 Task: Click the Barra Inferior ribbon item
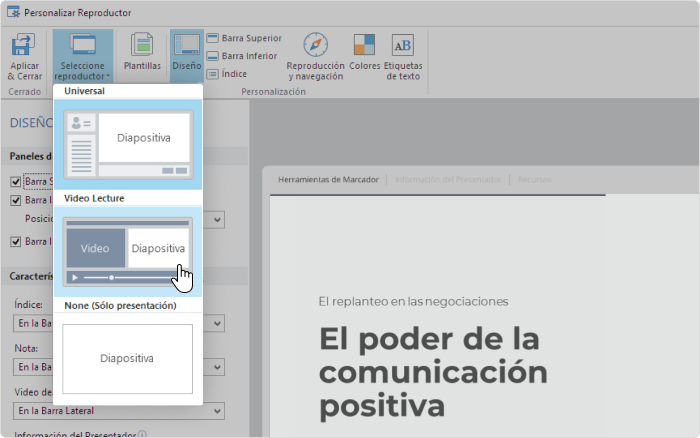[x=242, y=56]
